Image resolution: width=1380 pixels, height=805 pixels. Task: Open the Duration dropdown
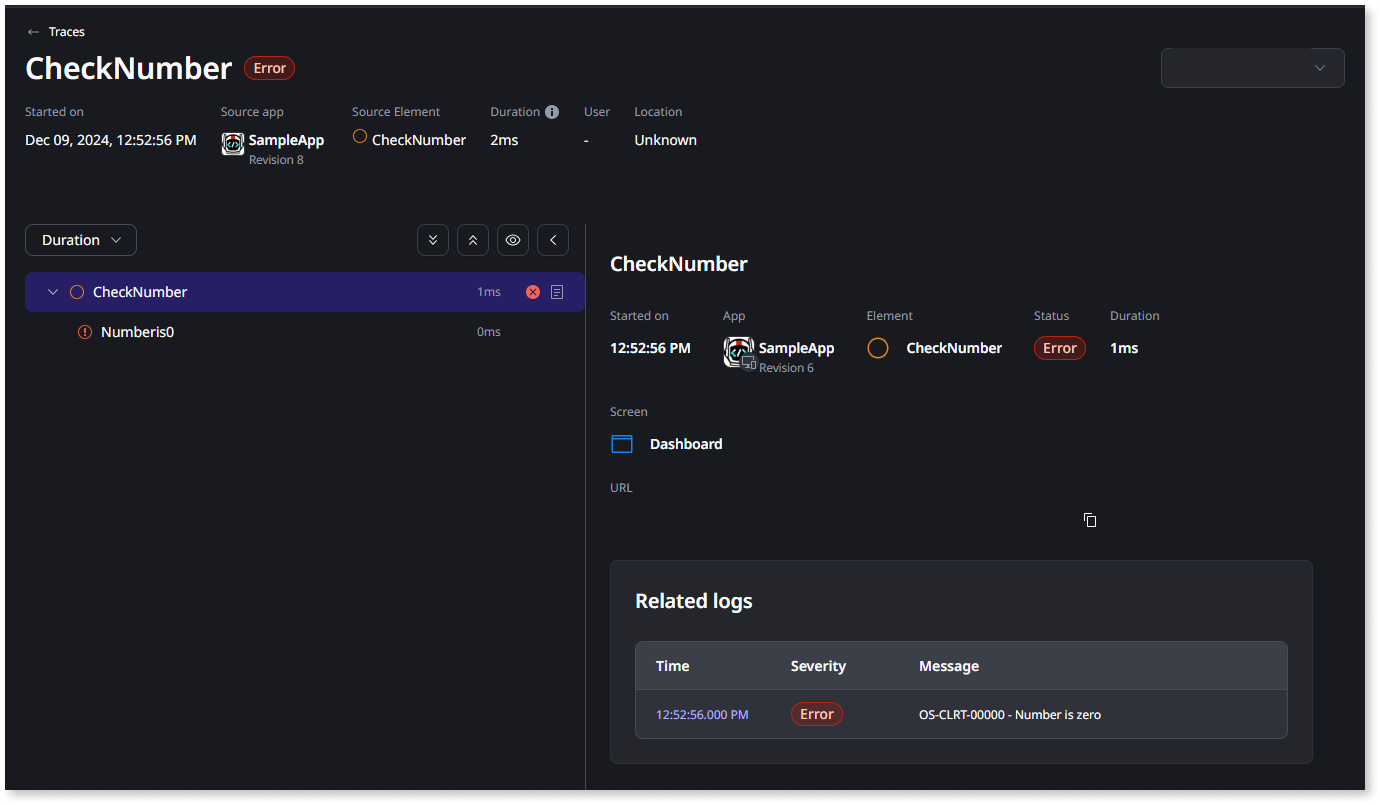tap(81, 240)
